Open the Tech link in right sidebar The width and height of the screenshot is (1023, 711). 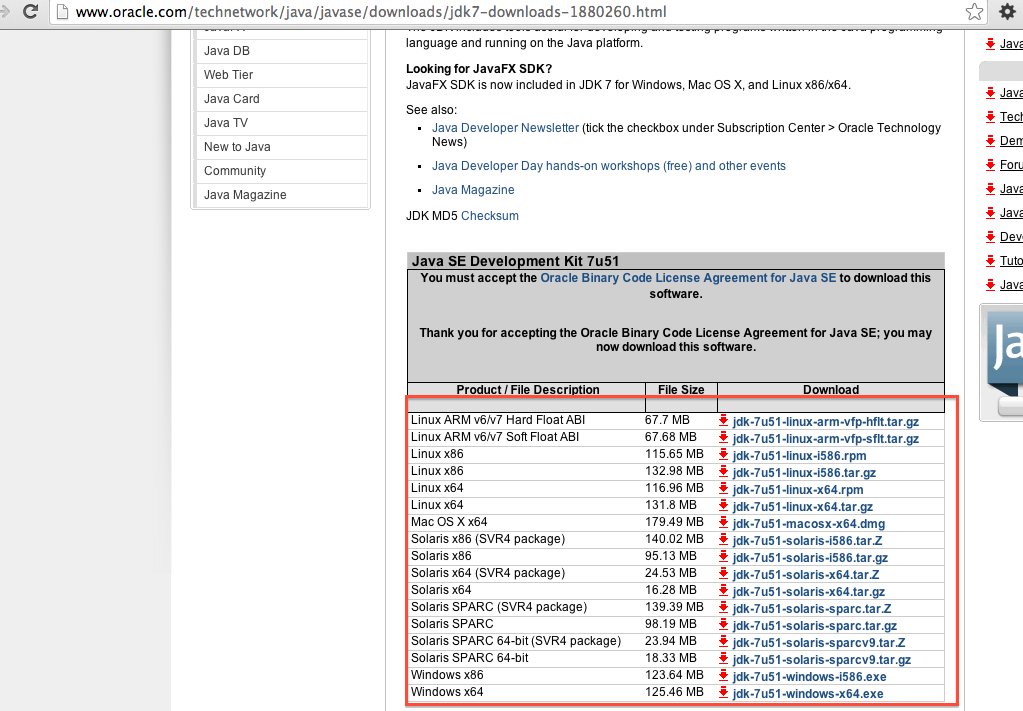coord(1011,117)
